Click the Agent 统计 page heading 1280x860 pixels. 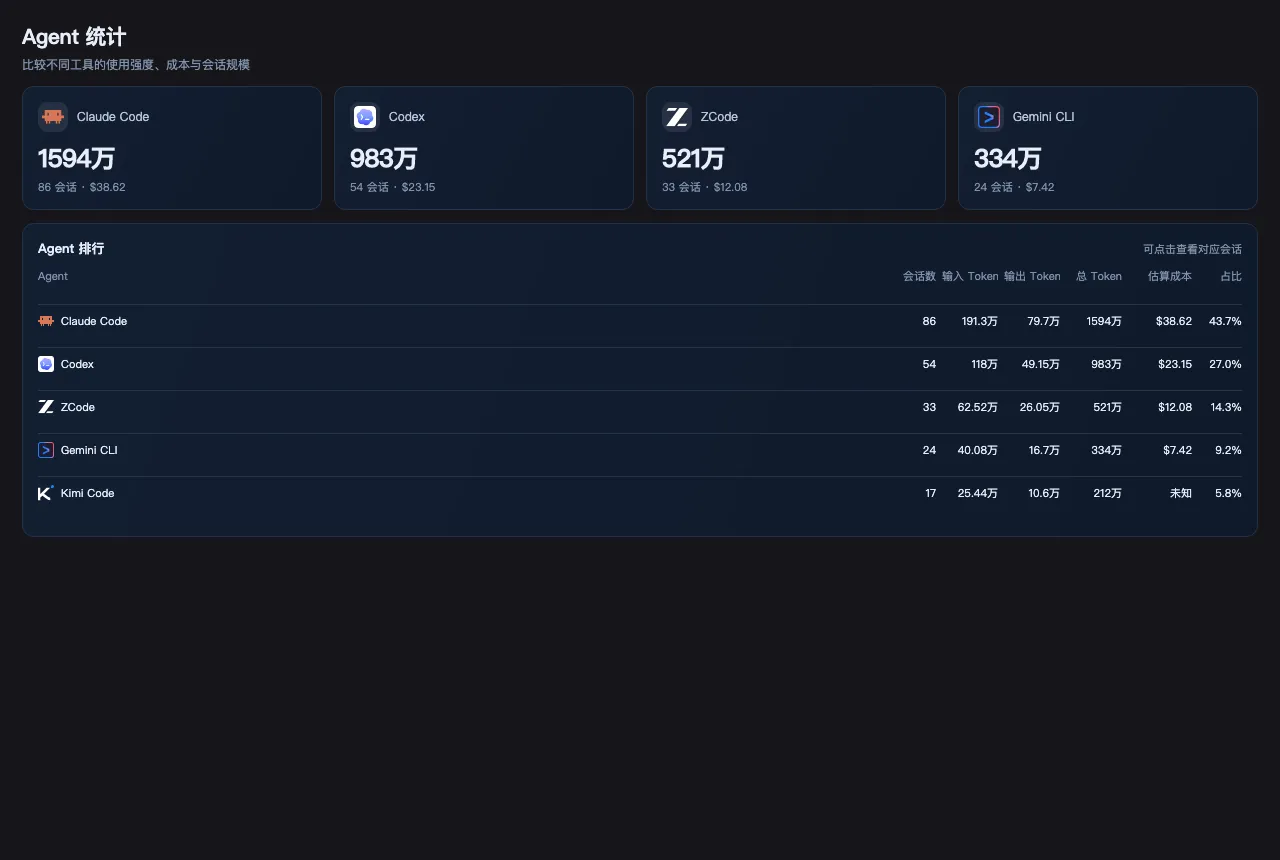74,37
